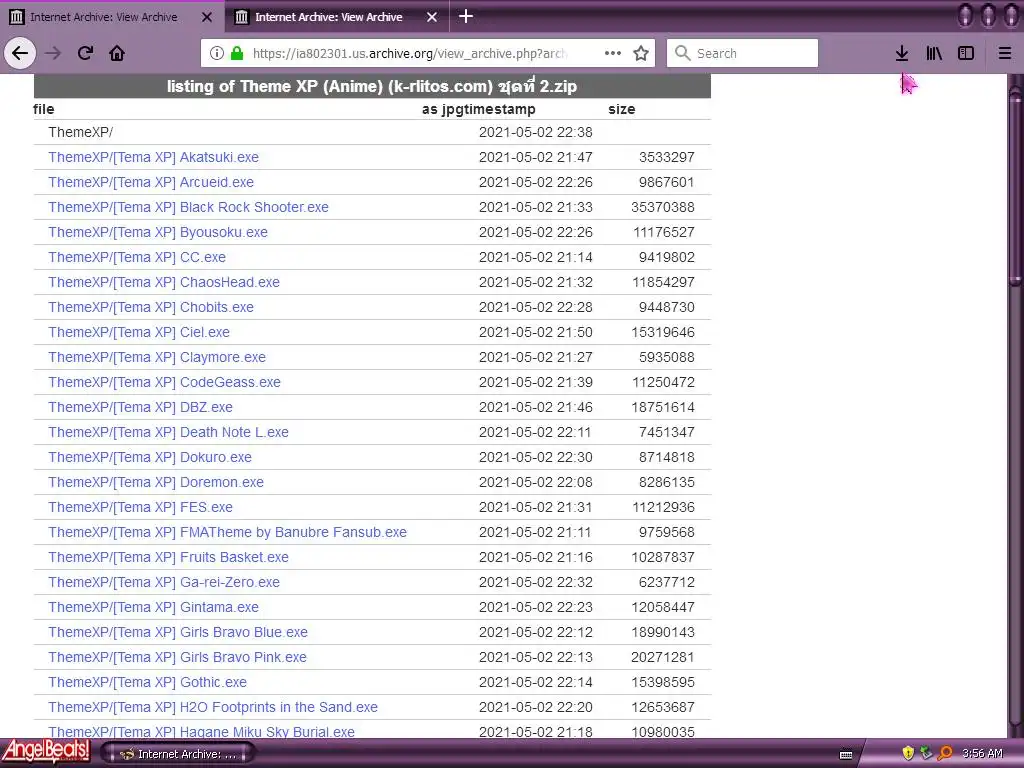Select size value 35370388
Screen dimensions: 1024x768
click(663, 207)
